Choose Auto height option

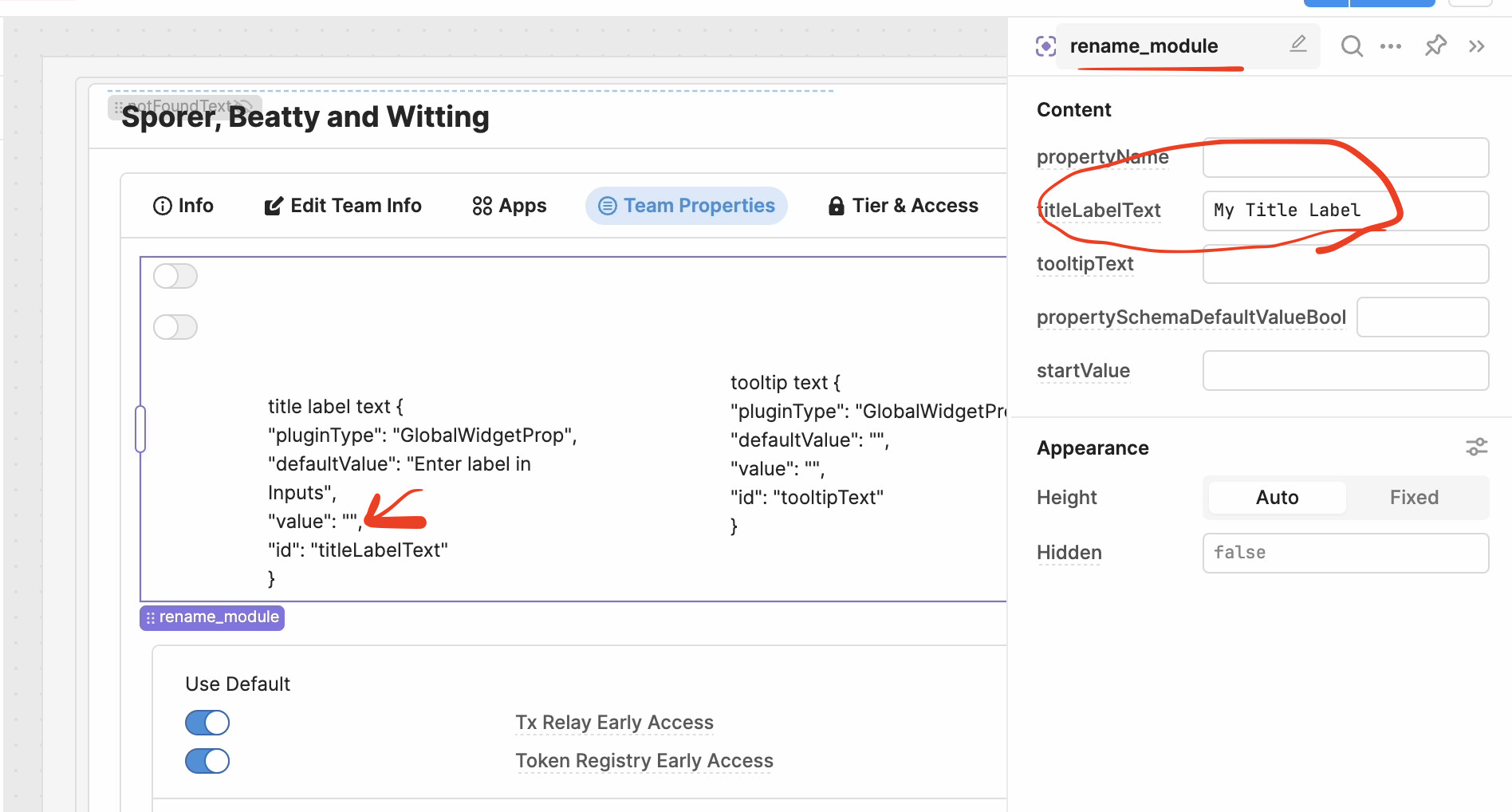(x=1277, y=498)
